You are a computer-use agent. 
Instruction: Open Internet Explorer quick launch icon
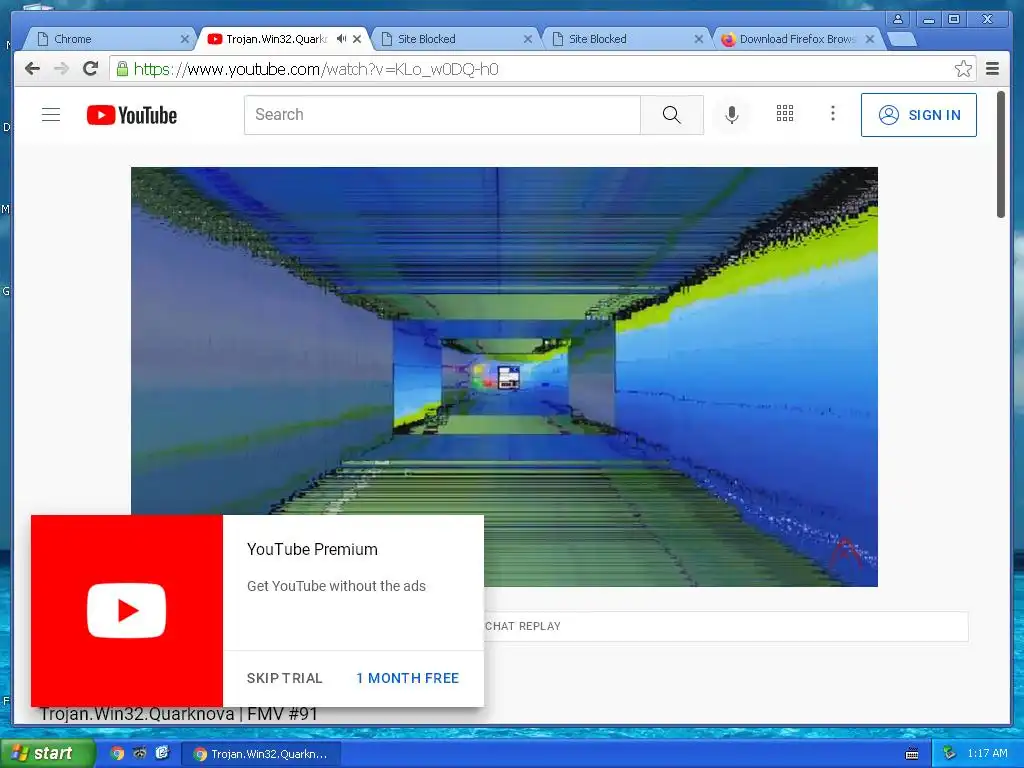pyautogui.click(x=162, y=754)
